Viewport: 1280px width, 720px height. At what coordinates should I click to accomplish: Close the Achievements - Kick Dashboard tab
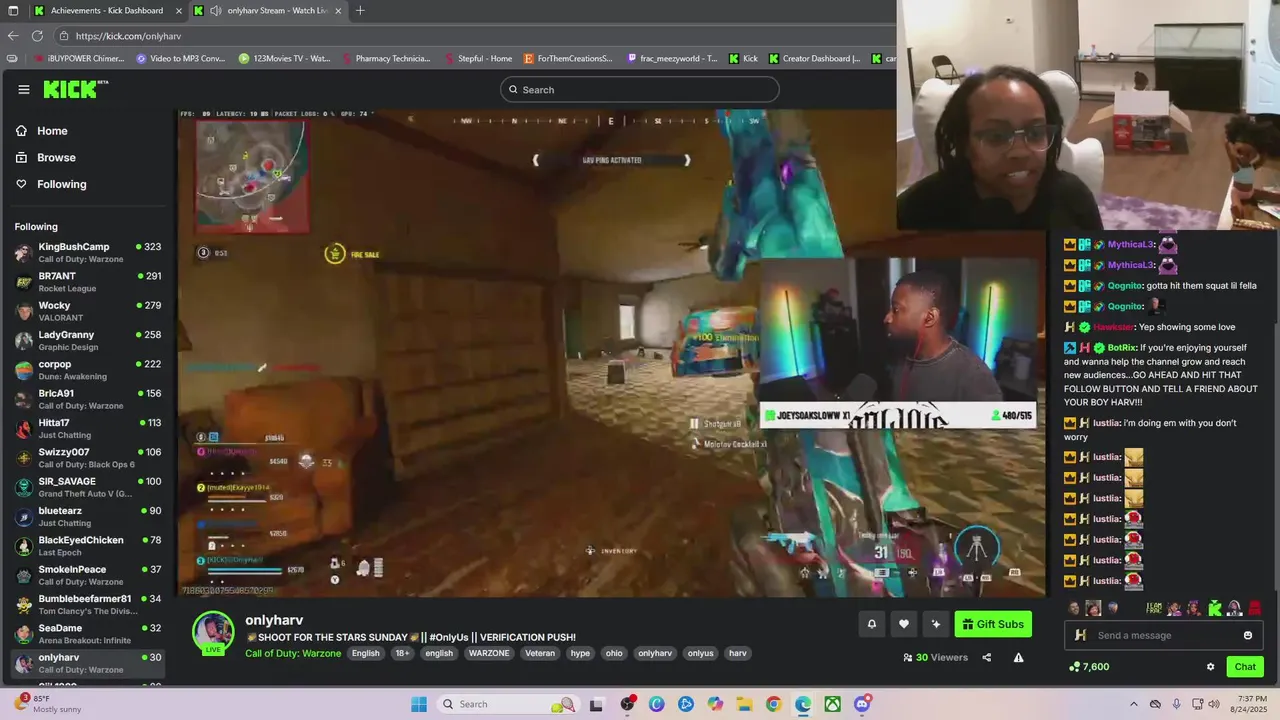pos(180,10)
